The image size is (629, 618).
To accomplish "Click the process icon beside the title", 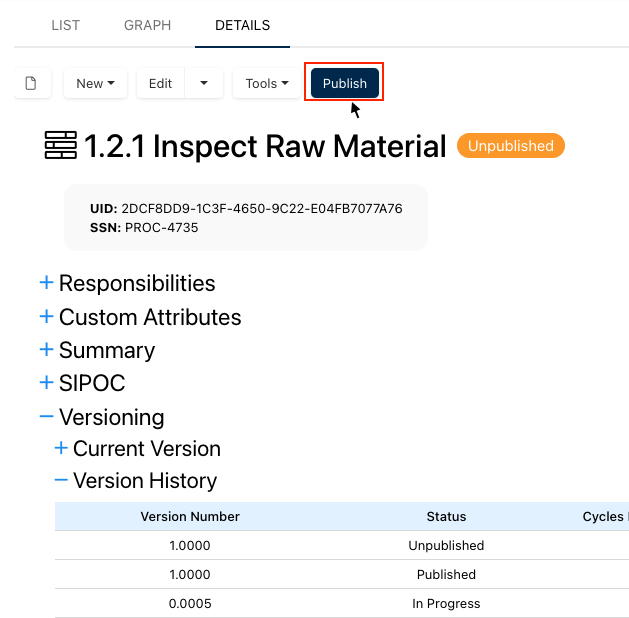I will [61, 146].
